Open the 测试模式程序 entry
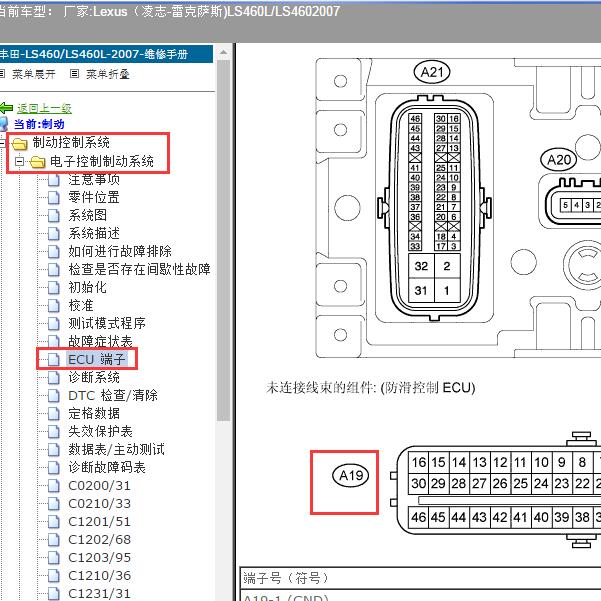This screenshot has height=601, width=601. 107,323
